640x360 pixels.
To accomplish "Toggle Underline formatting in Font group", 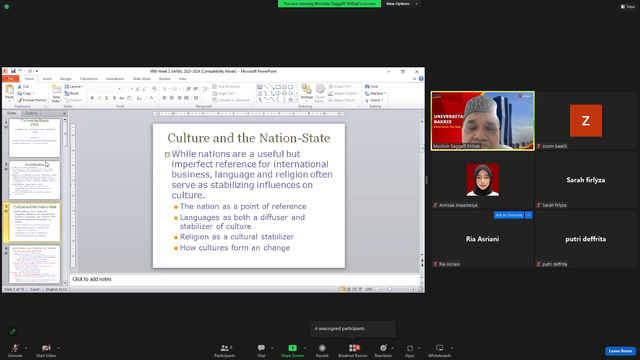I will 107,98.
